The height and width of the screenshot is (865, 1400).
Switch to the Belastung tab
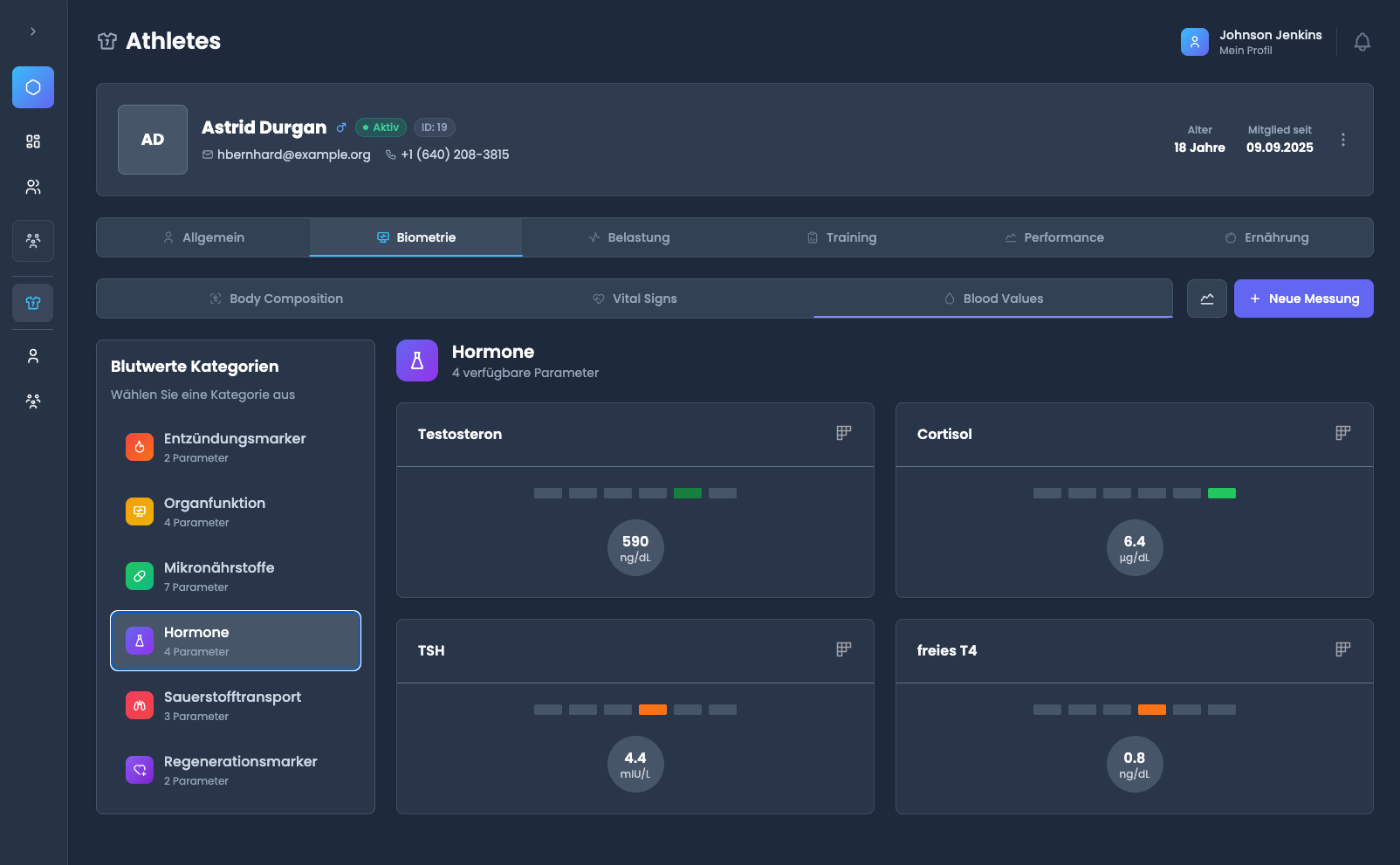[x=629, y=237]
